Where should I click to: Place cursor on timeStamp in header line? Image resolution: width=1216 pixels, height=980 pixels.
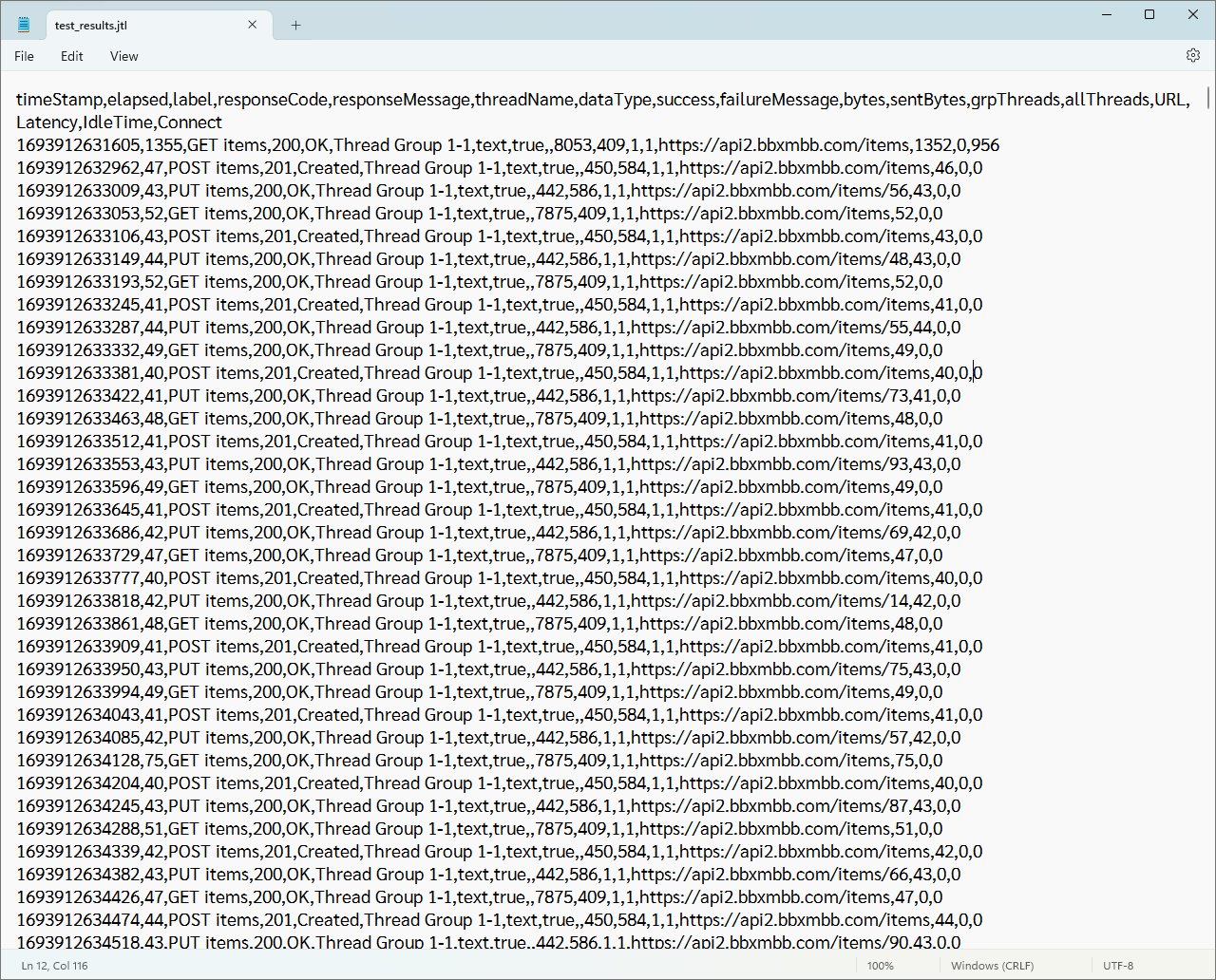[59, 100]
